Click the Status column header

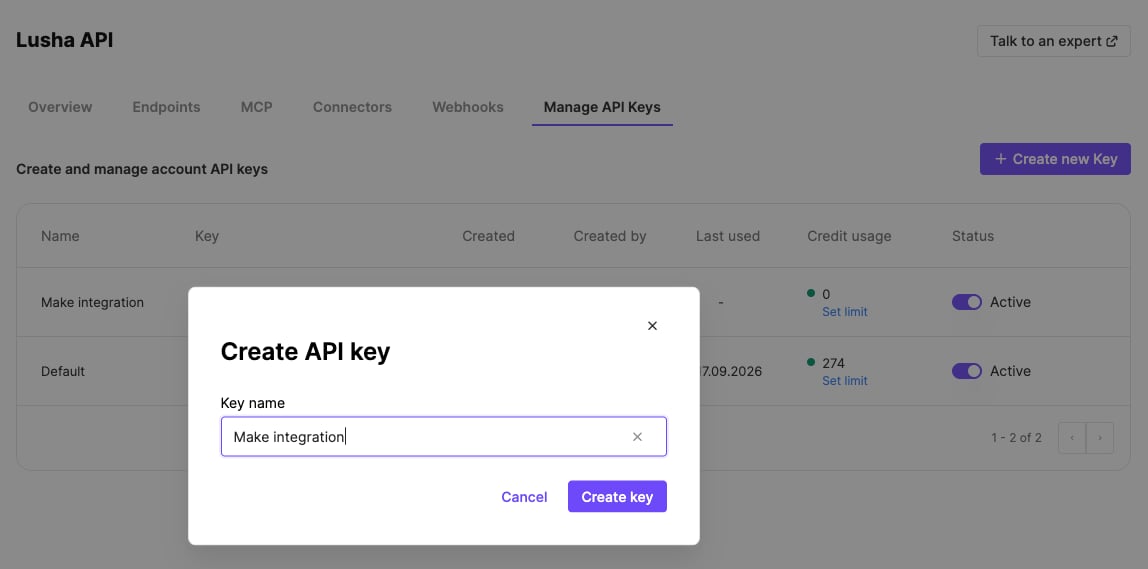tap(973, 236)
